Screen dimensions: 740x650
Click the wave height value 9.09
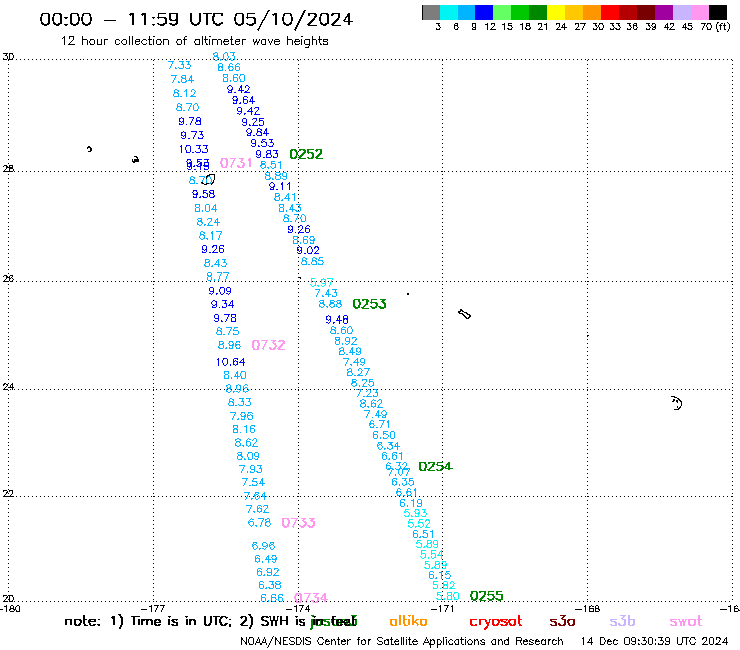point(220,291)
